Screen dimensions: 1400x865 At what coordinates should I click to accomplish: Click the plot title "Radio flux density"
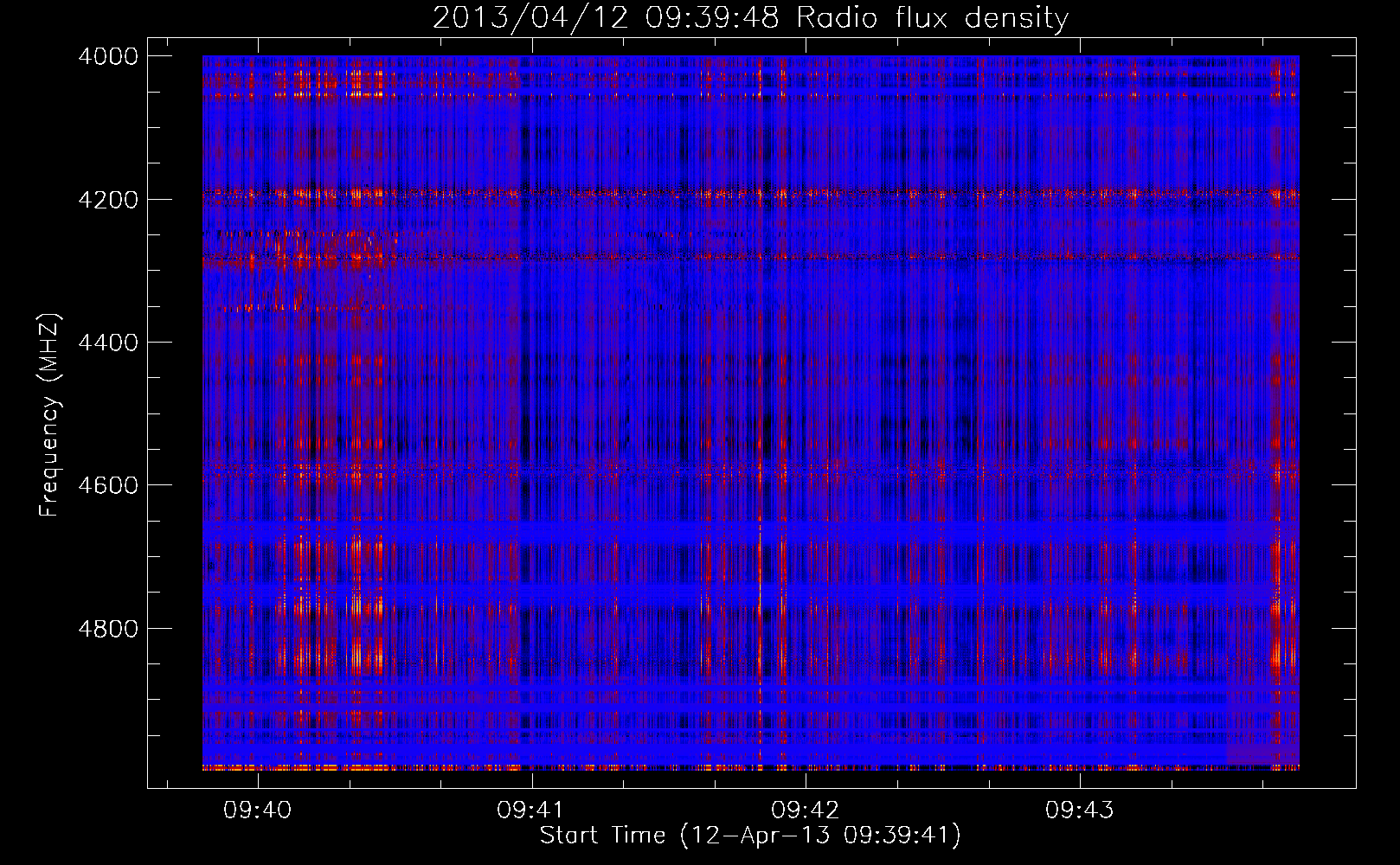coord(932,17)
